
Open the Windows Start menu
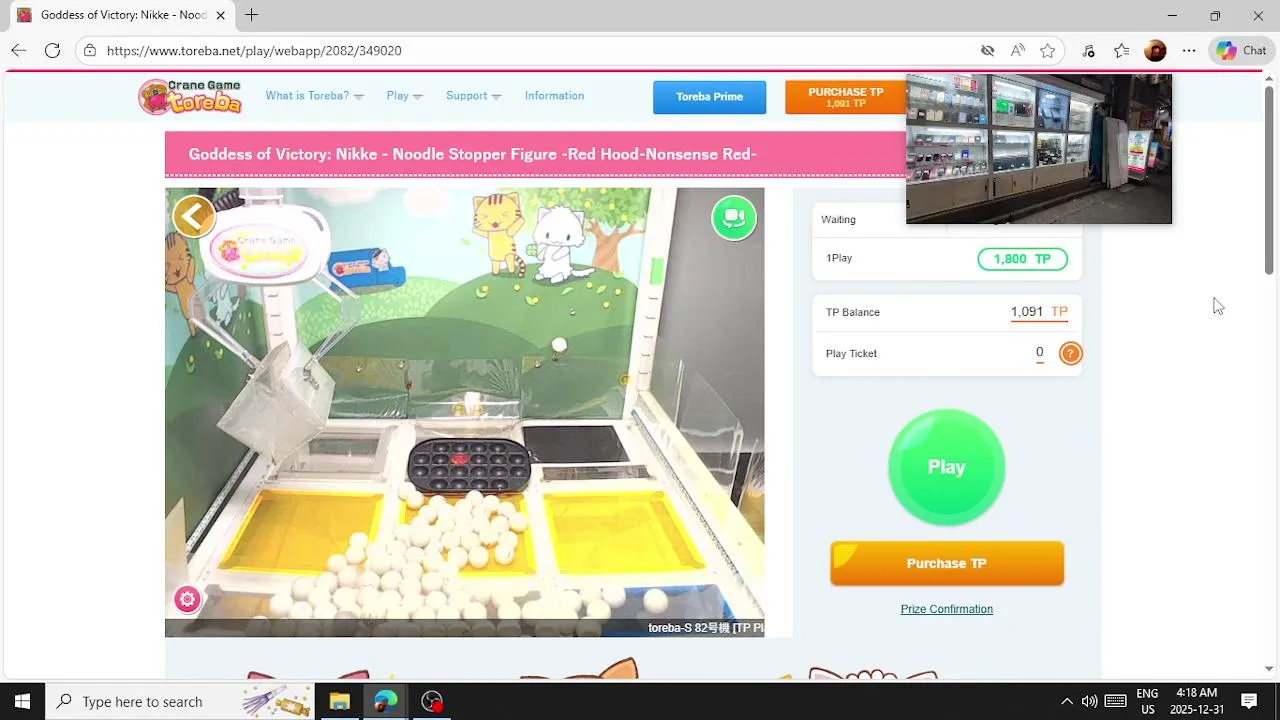(x=22, y=701)
